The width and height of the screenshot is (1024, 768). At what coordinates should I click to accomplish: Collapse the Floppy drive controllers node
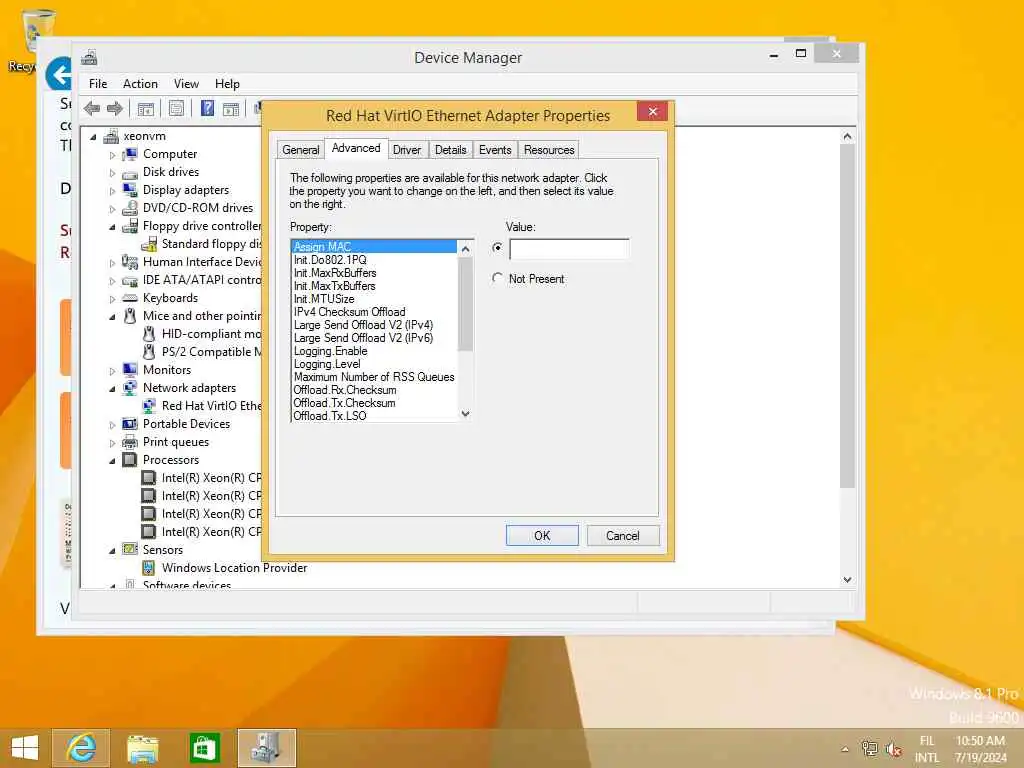coord(112,227)
